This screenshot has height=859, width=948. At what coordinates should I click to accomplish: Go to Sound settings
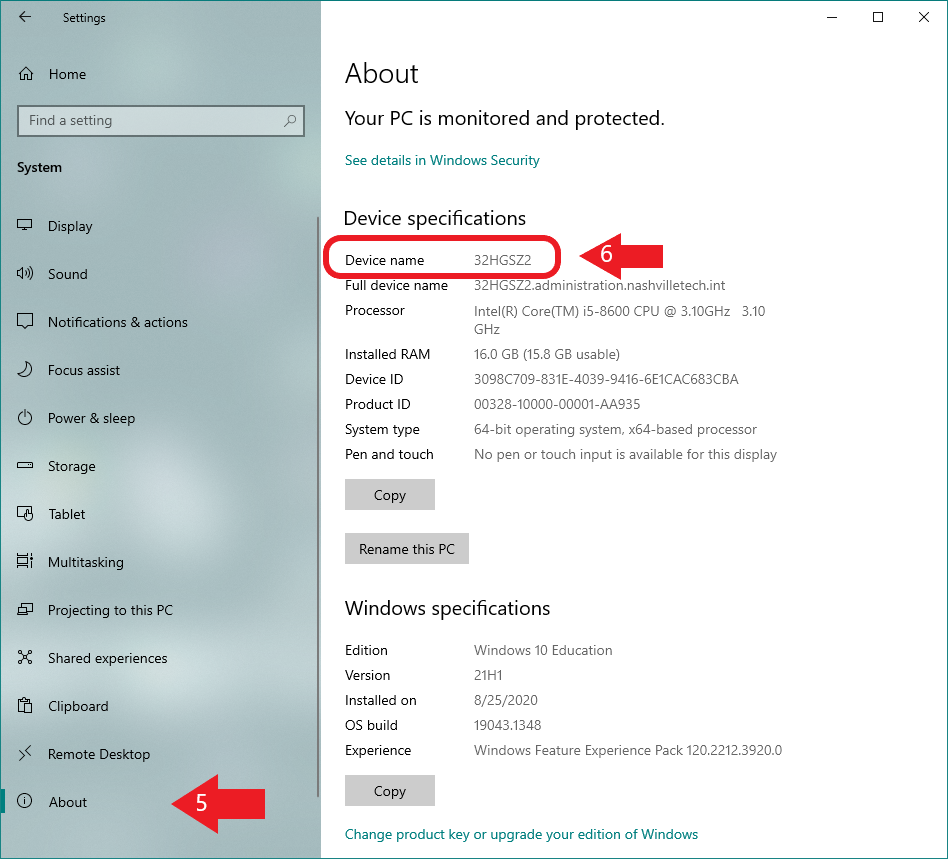click(x=159, y=274)
